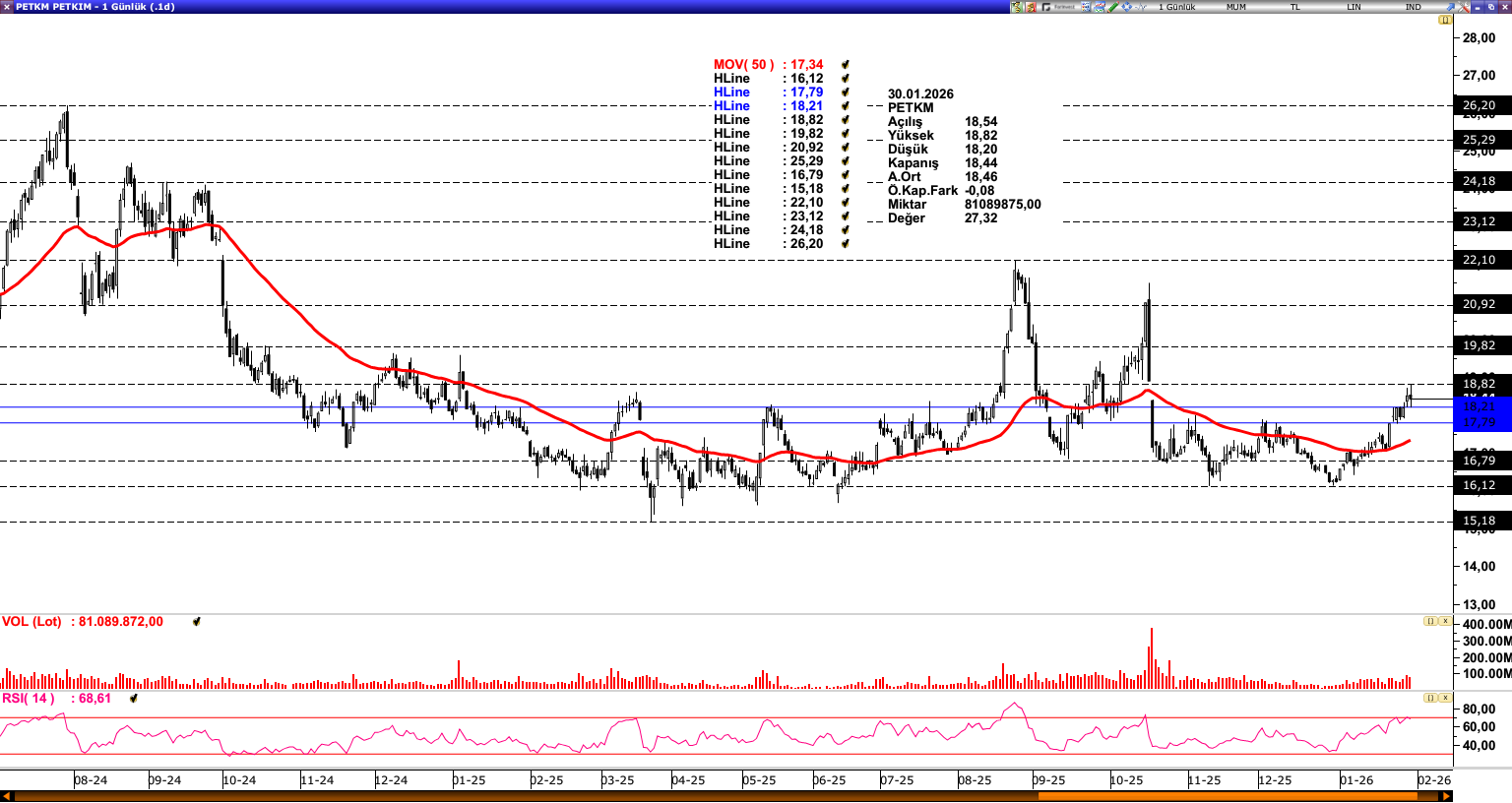This screenshot has height=803, width=1512.
Task: Open the MUM chart type selector
Action: point(1235,7)
